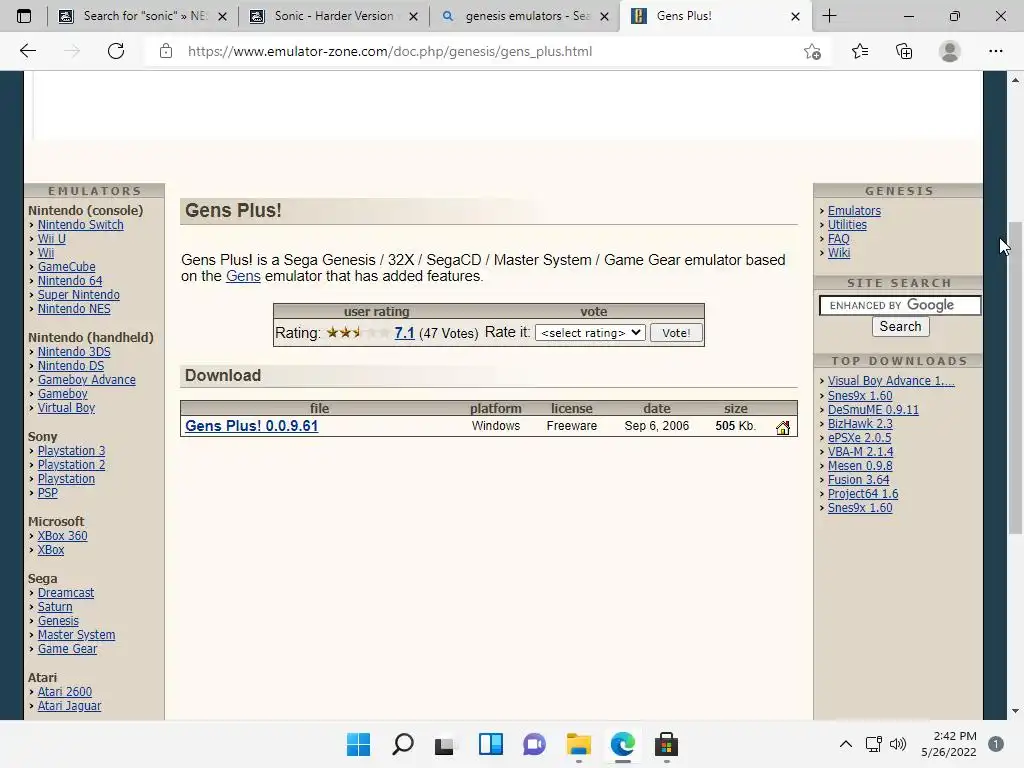
Task: Select the Gens Plus! tab
Action: 715,16
